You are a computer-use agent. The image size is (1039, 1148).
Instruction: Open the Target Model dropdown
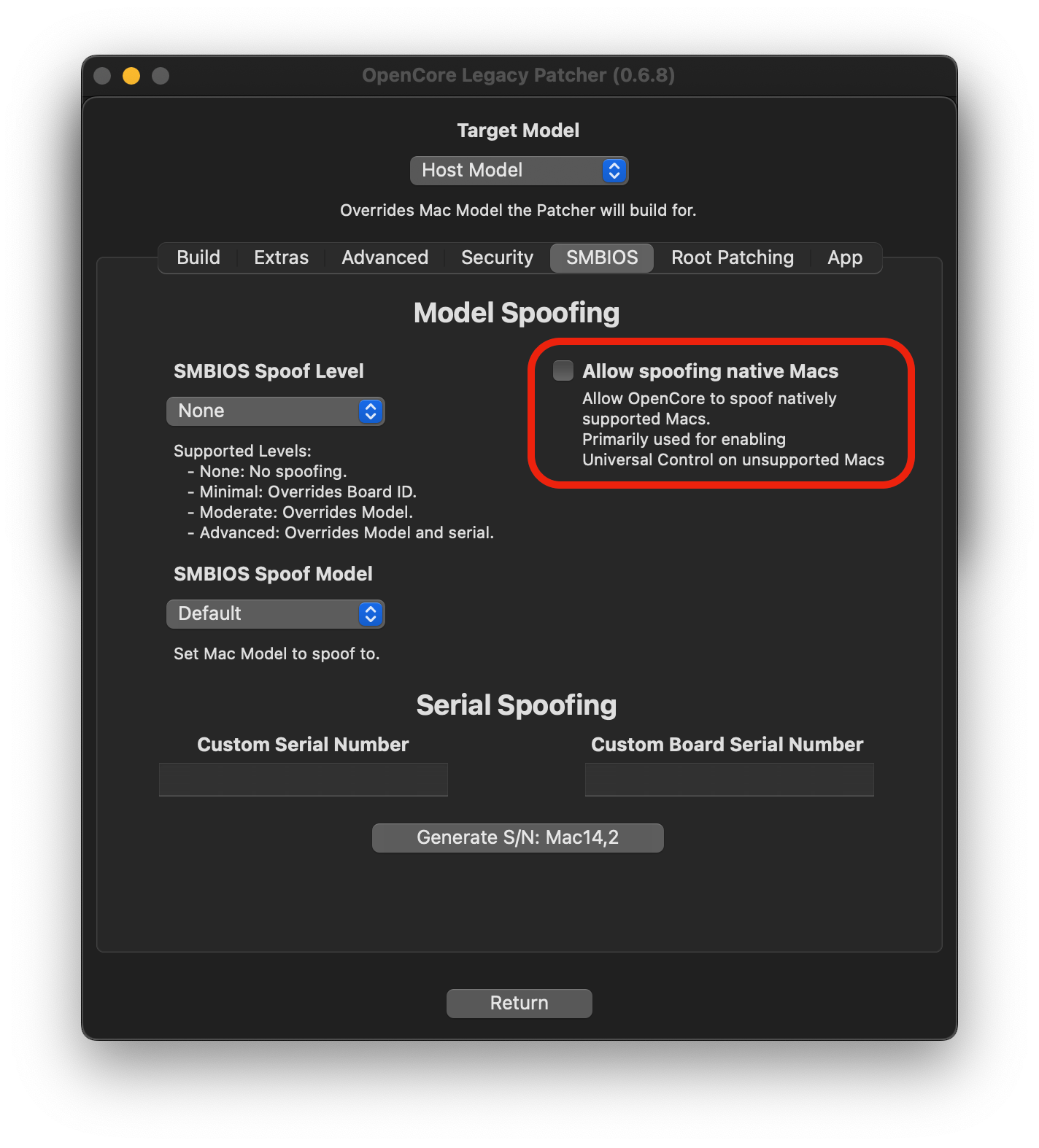click(518, 171)
